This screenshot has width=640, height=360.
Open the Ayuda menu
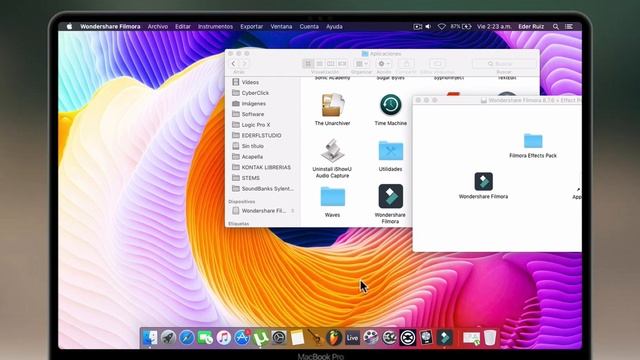pos(334,27)
